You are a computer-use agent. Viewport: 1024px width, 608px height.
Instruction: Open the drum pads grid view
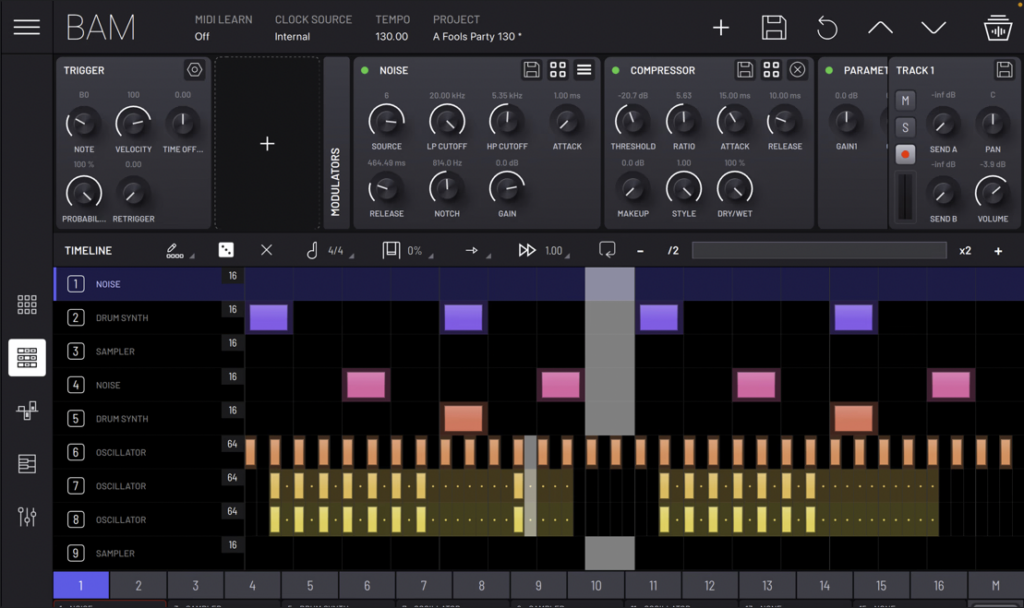tap(27, 304)
